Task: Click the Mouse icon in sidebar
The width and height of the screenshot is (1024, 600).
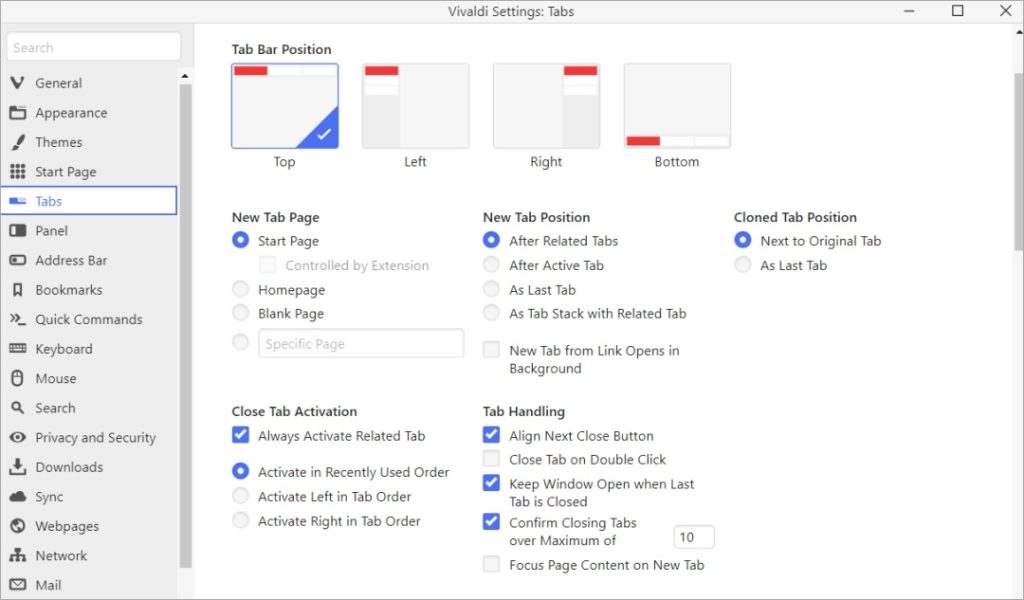Action: (x=18, y=378)
